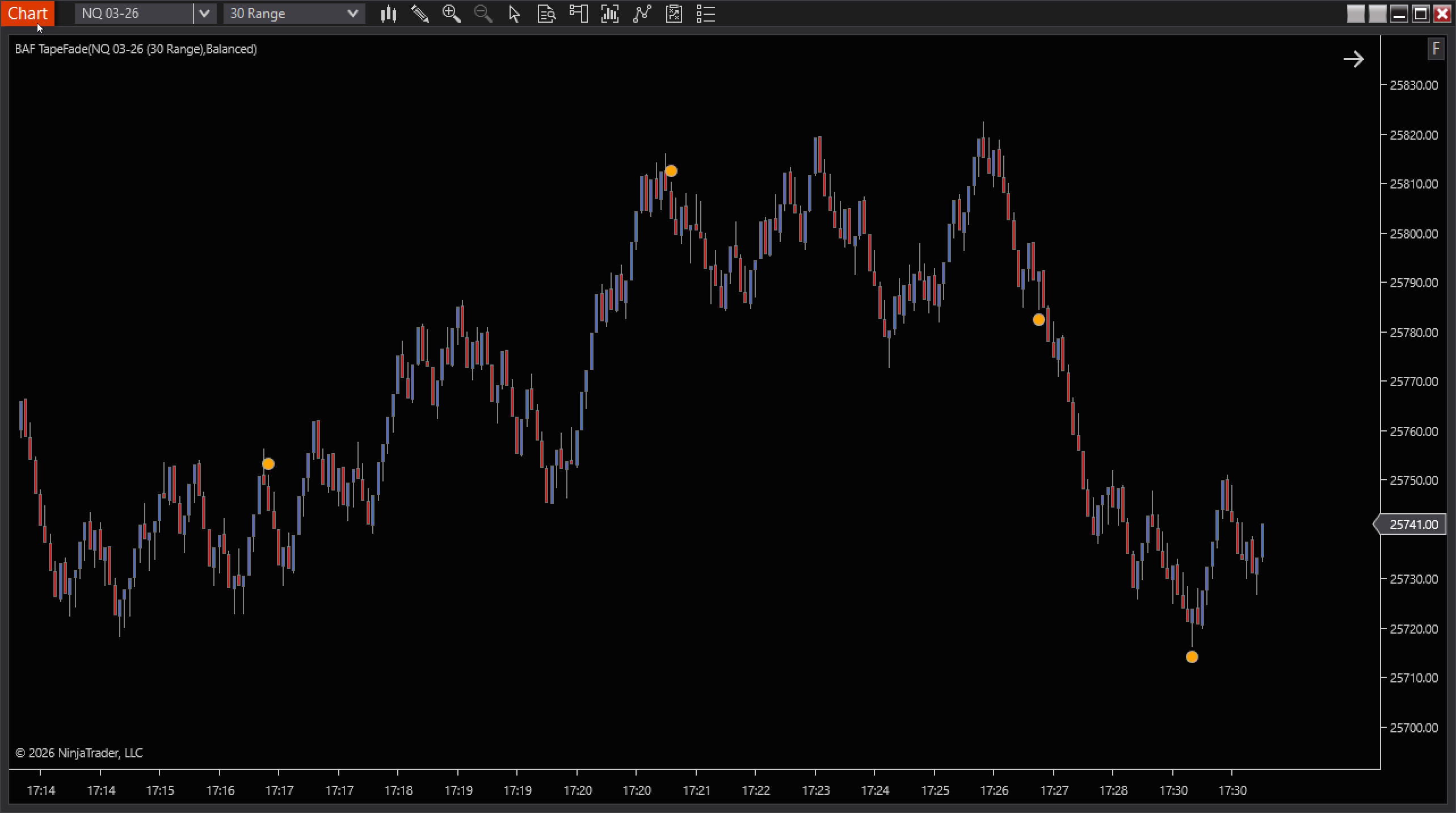Viewport: 1456px width, 813px height.
Task: Maximize the chart window
Action: (x=1421, y=14)
